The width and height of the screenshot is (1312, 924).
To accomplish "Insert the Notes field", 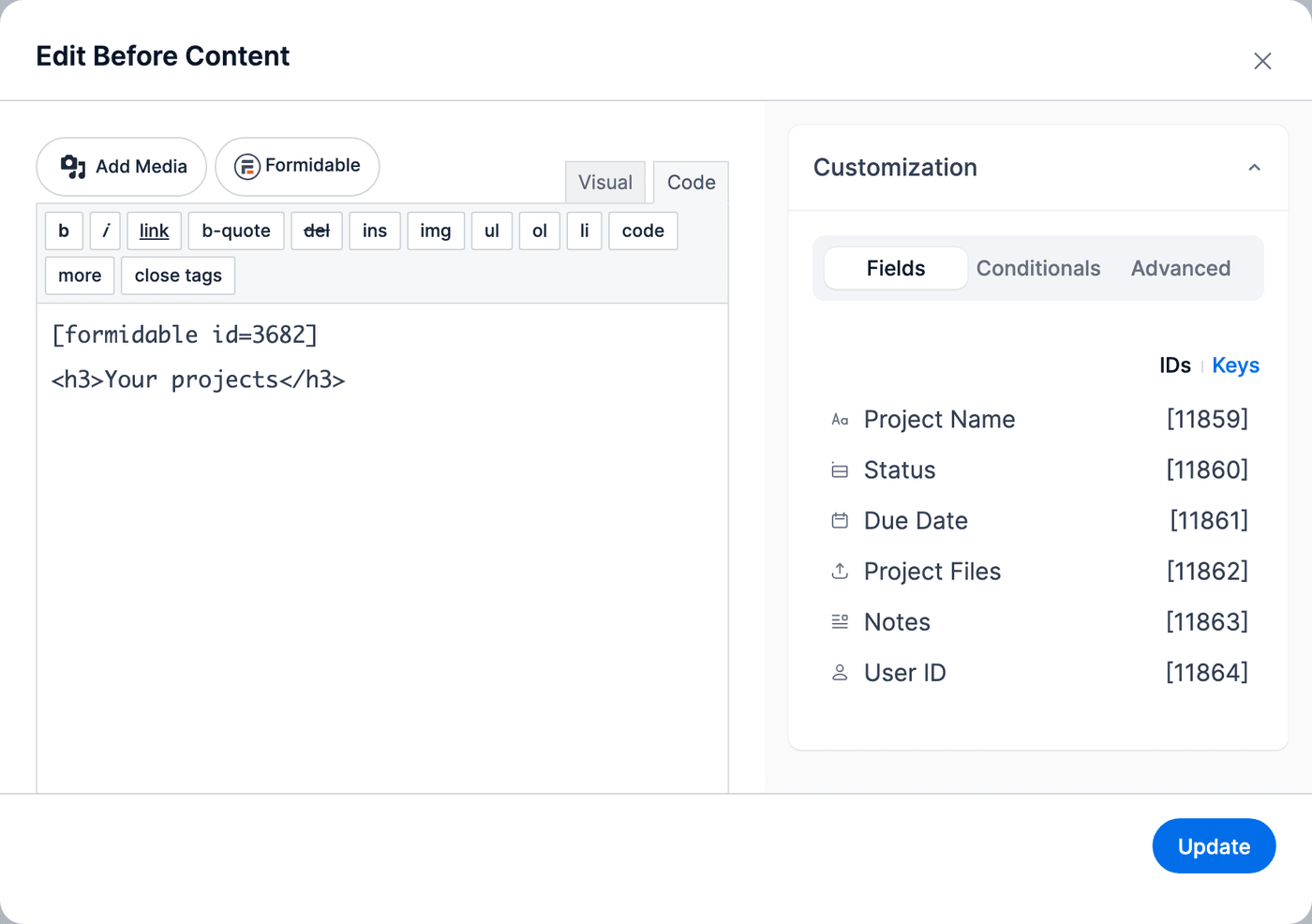I will click(x=1038, y=622).
